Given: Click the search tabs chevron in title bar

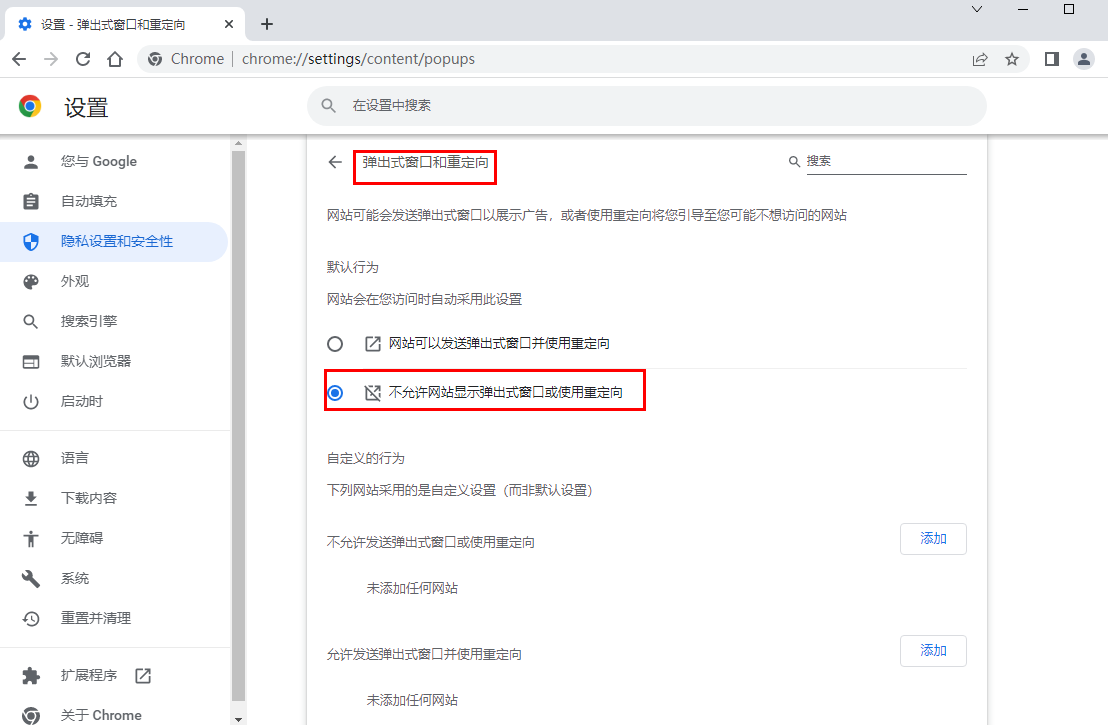Looking at the screenshot, I should (977, 9).
